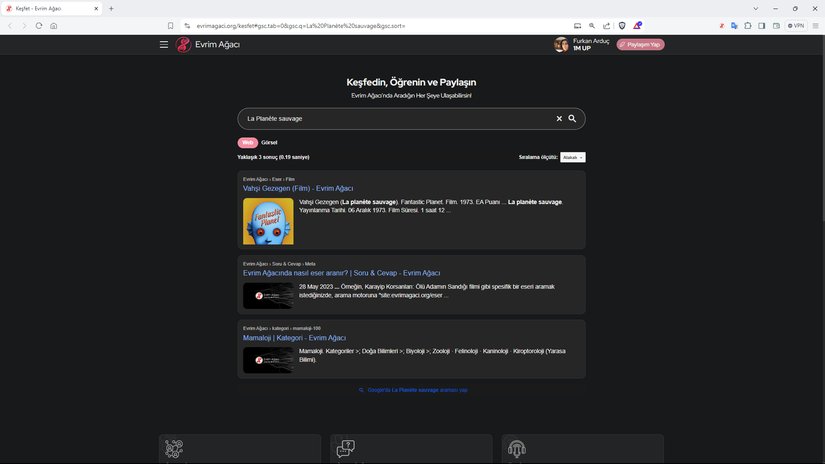Open the Vahşi Gezegen (Film) result link
Screen dimensions: 825x464
298,188
